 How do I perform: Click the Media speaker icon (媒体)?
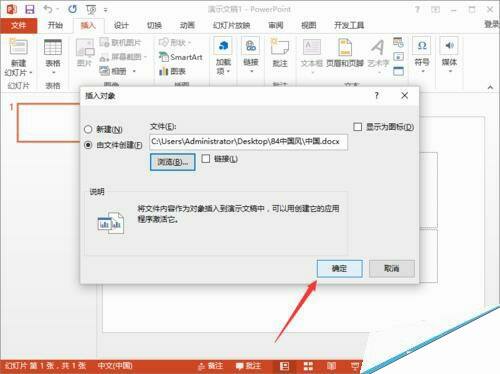[449, 46]
